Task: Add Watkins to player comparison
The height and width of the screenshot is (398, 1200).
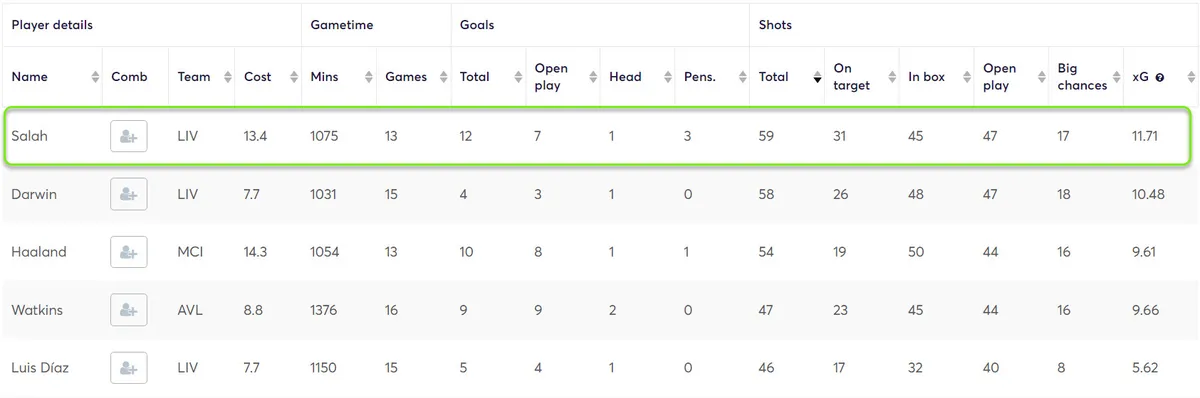Action: pyautogui.click(x=128, y=310)
